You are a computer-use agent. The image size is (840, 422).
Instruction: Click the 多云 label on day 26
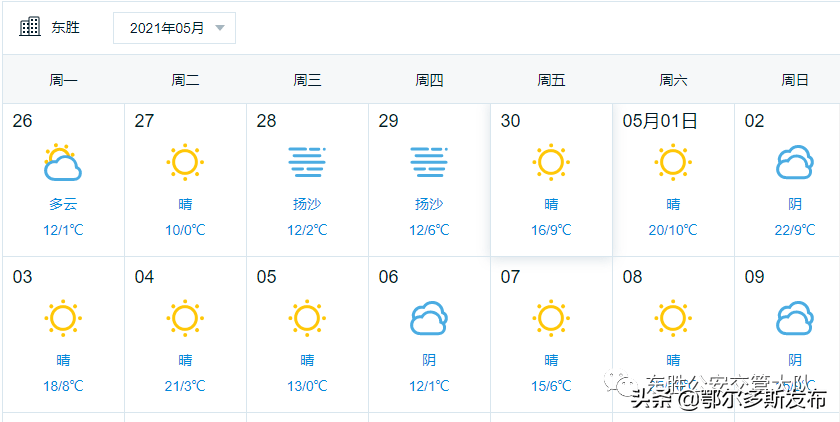[x=63, y=204]
